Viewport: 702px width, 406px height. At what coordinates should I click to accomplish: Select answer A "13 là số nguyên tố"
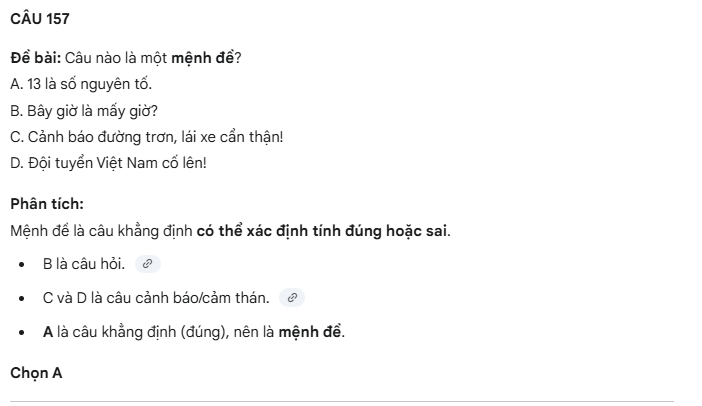click(82, 83)
